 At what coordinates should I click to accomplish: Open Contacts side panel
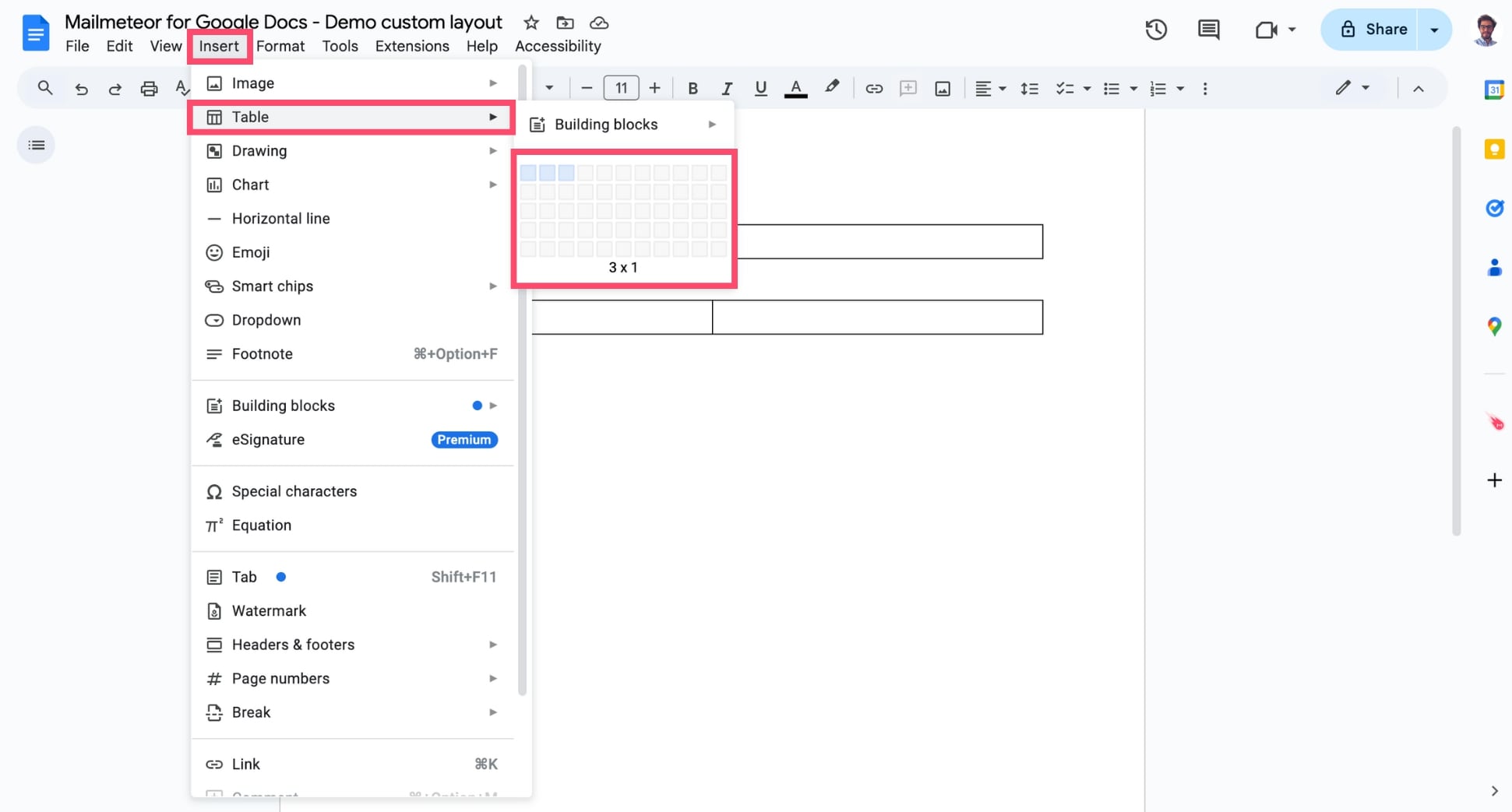tap(1494, 267)
